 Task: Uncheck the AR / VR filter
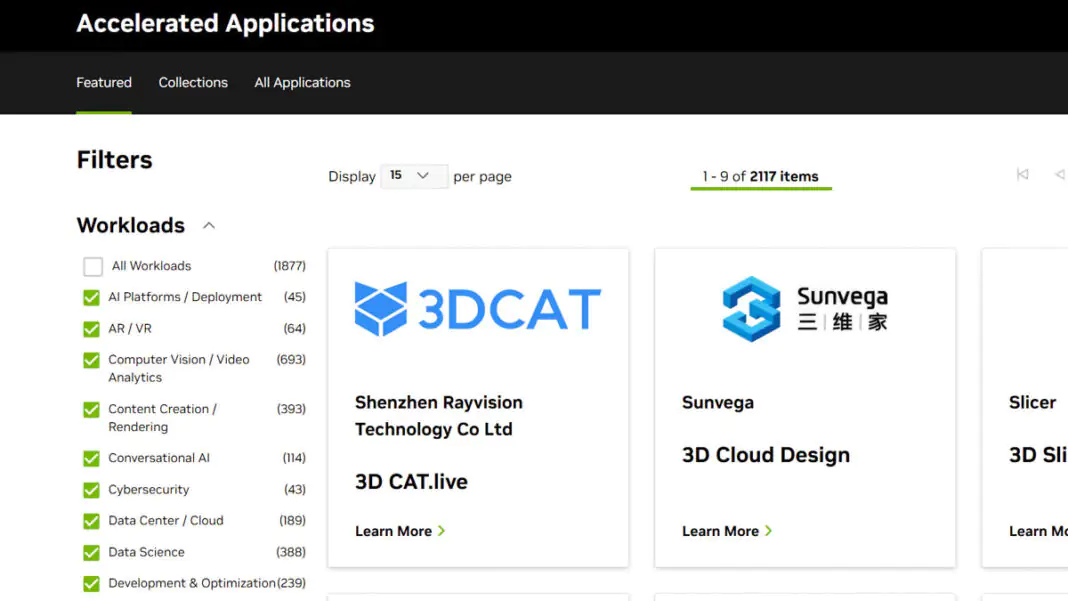pyautogui.click(x=92, y=329)
